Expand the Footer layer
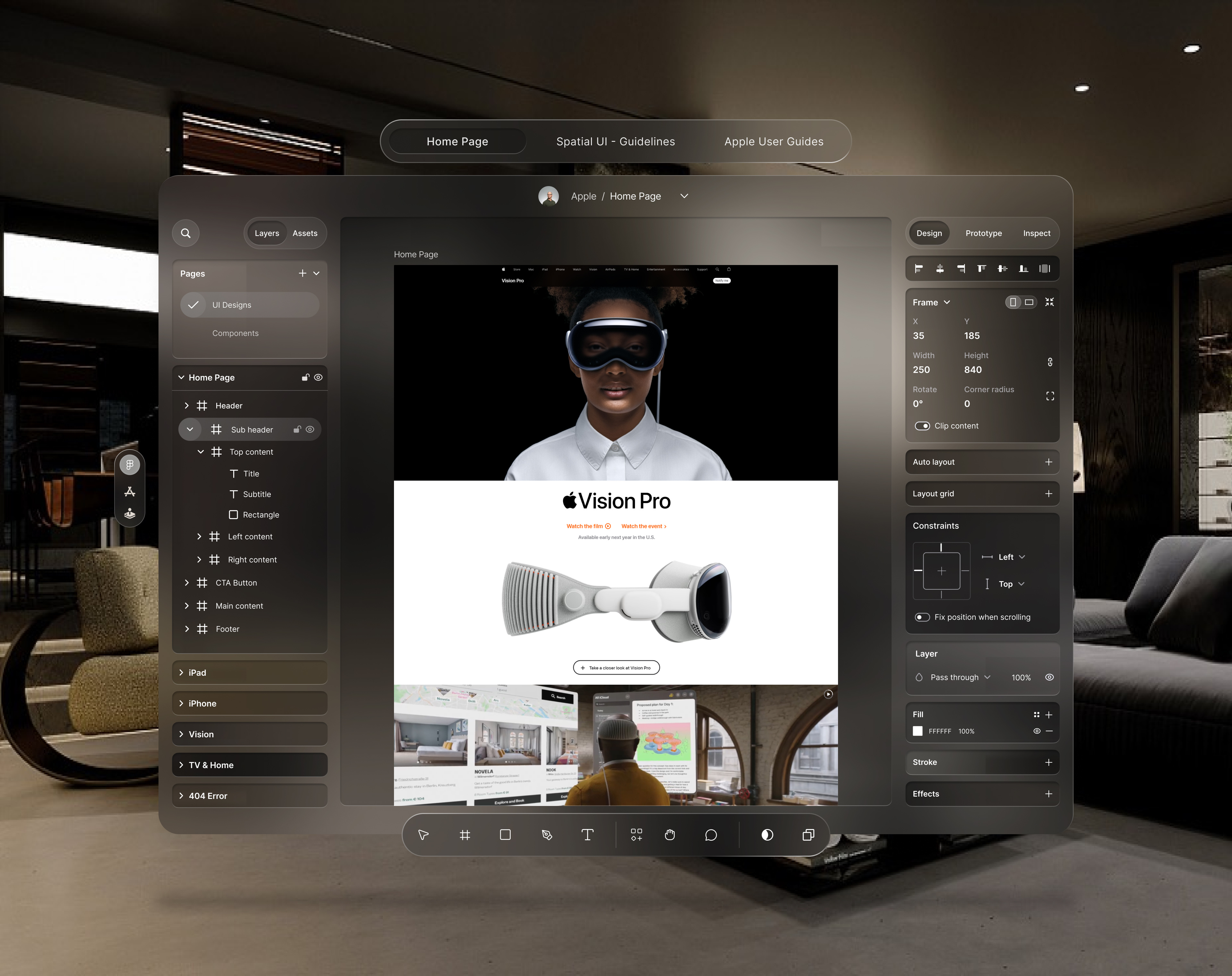This screenshot has height=976, width=1232. (186, 629)
